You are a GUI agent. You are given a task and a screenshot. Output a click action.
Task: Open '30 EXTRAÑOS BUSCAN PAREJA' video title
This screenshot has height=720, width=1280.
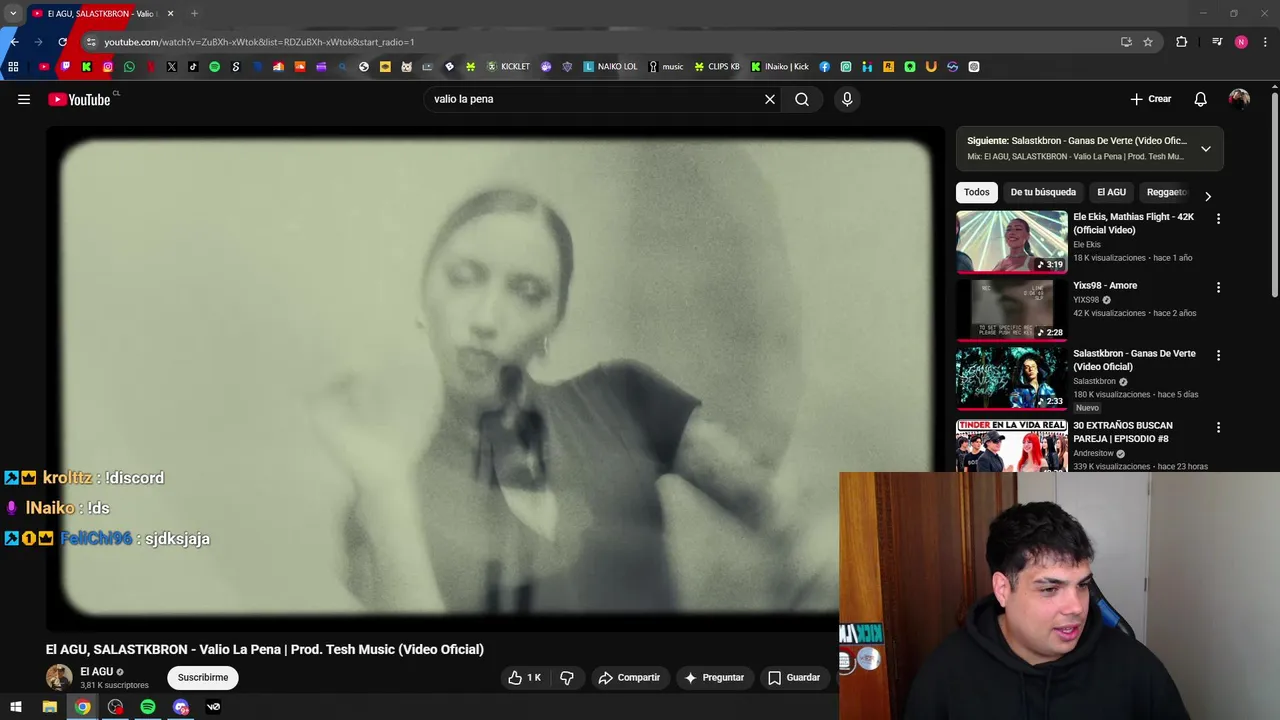(1123, 432)
